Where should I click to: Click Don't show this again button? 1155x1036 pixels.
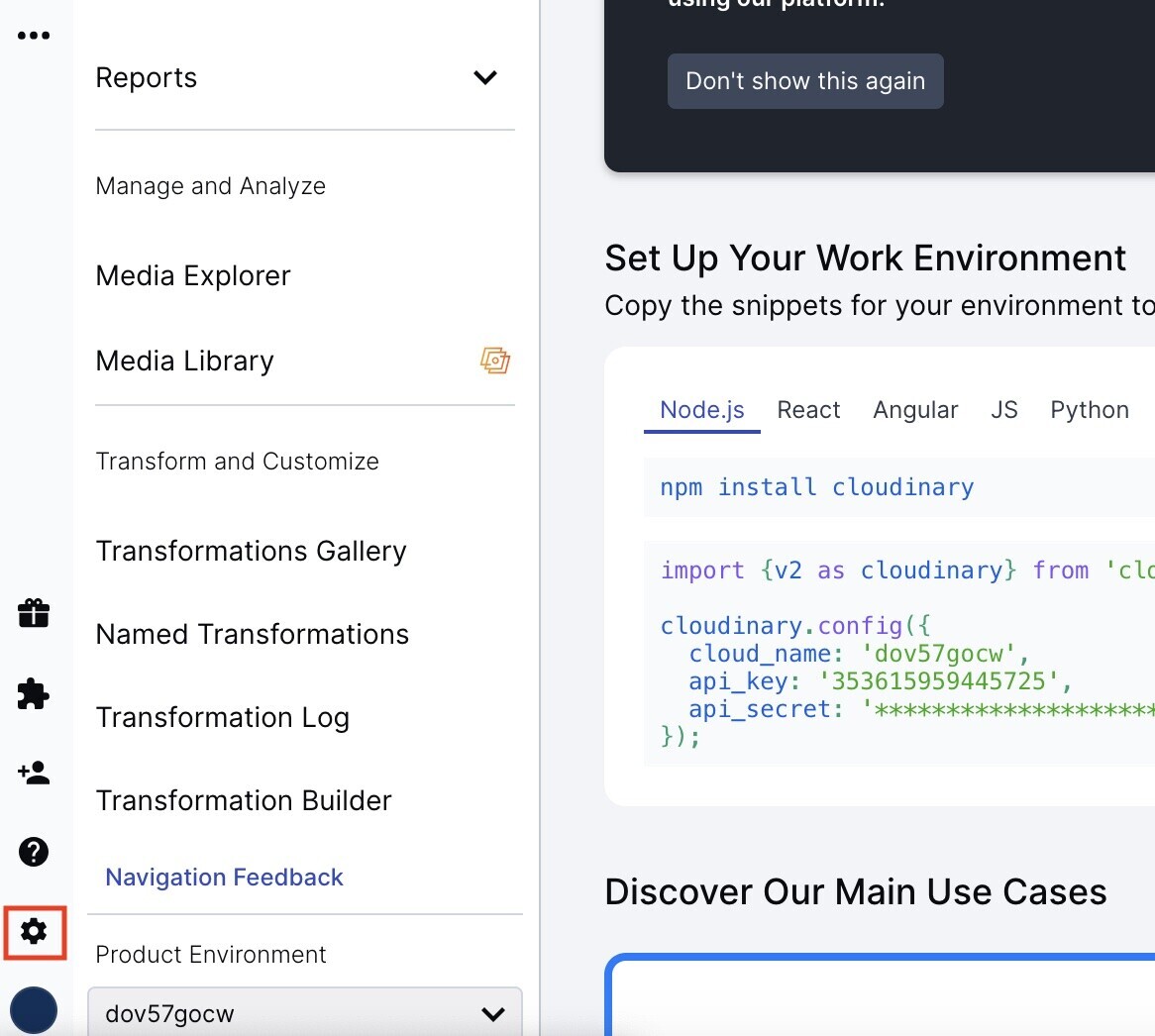tap(805, 81)
